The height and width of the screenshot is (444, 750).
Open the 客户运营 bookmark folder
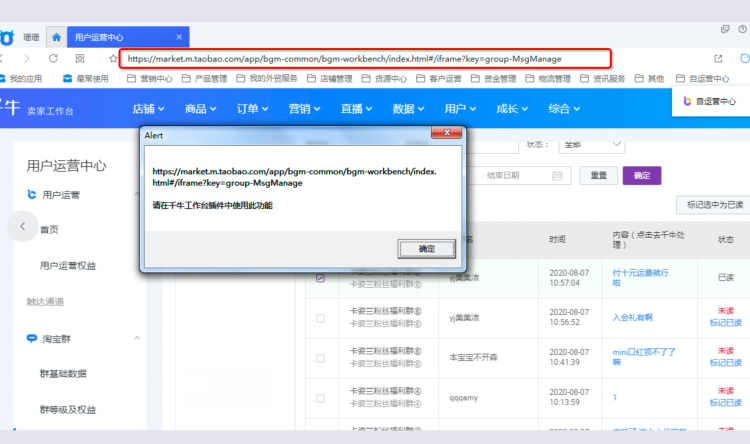(439, 78)
